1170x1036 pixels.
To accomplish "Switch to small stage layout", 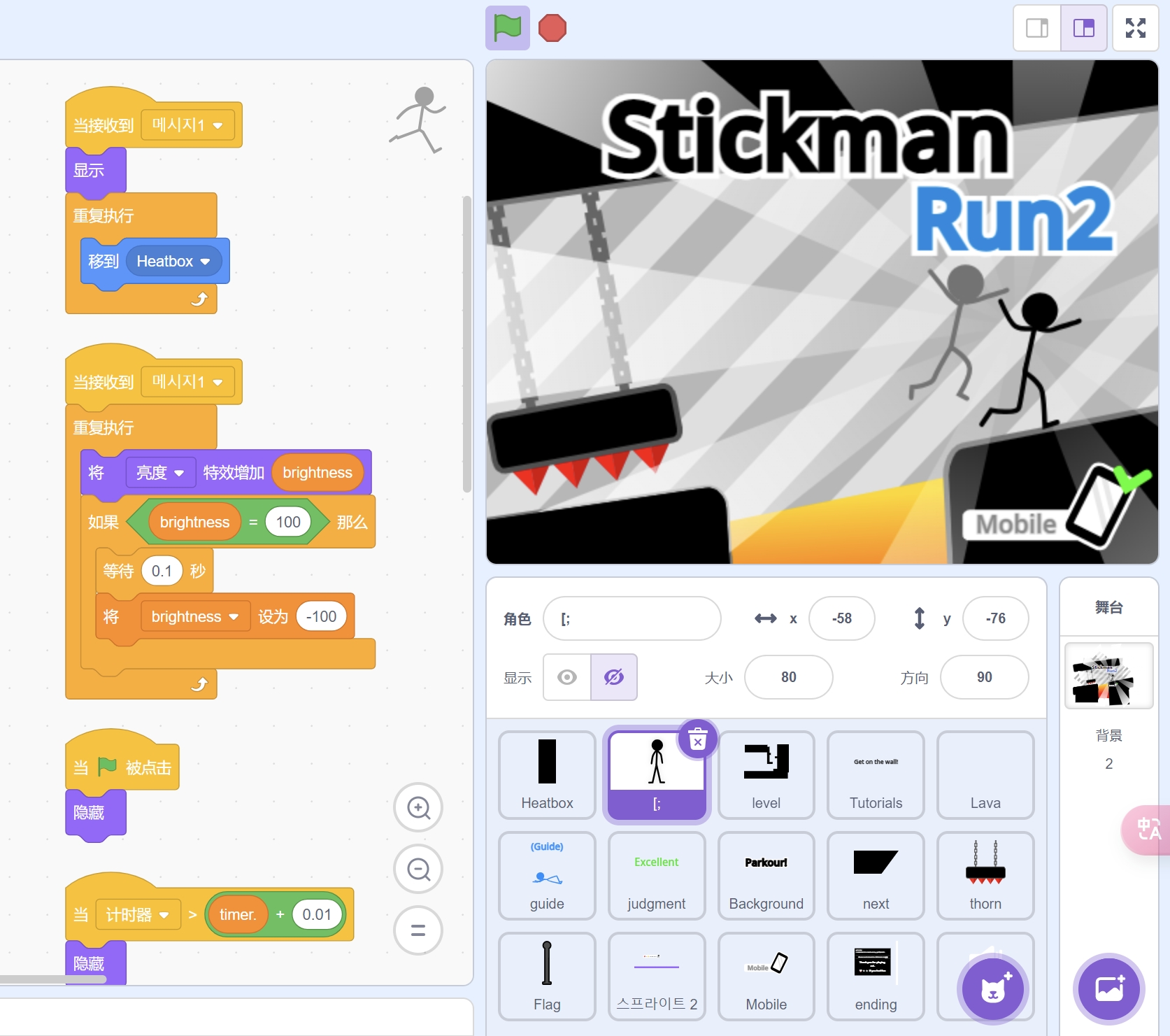I will point(1036,28).
